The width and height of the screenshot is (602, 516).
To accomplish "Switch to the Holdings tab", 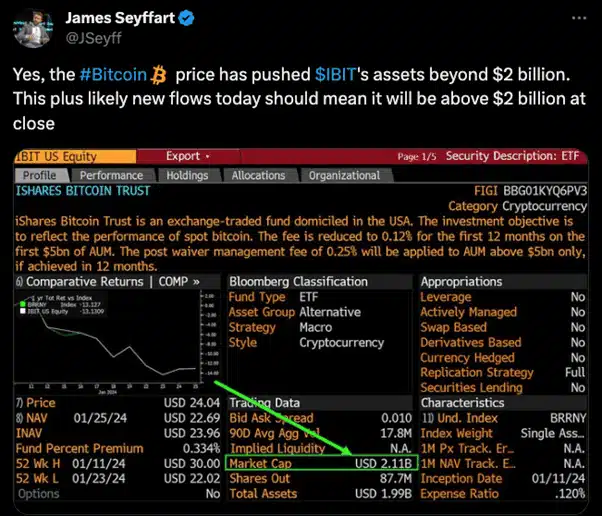I will pos(187,175).
